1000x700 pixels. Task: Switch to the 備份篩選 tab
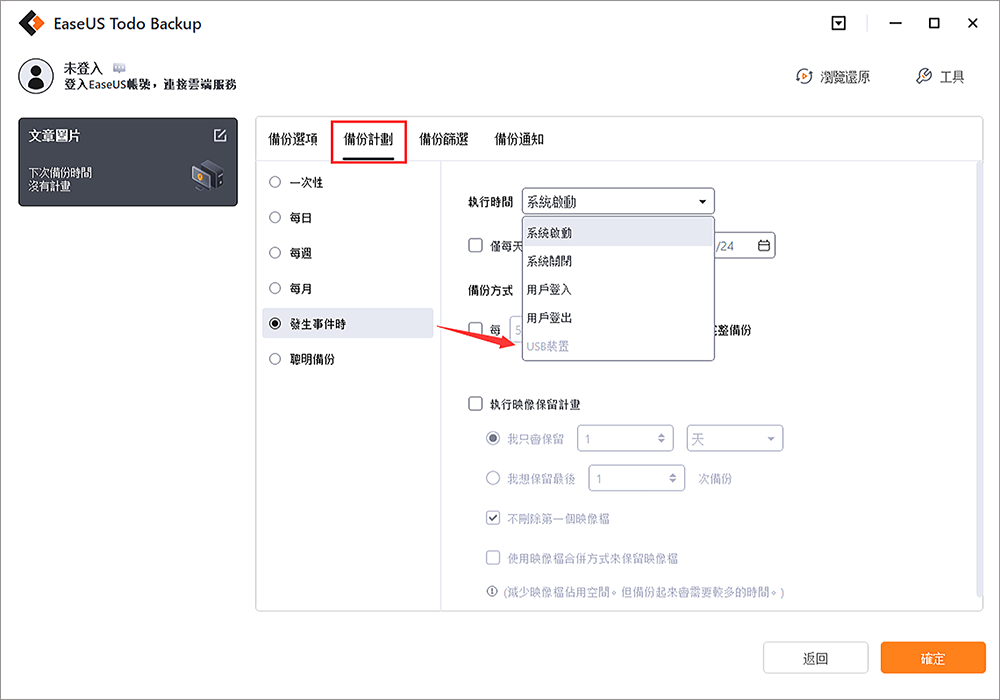click(x=444, y=139)
